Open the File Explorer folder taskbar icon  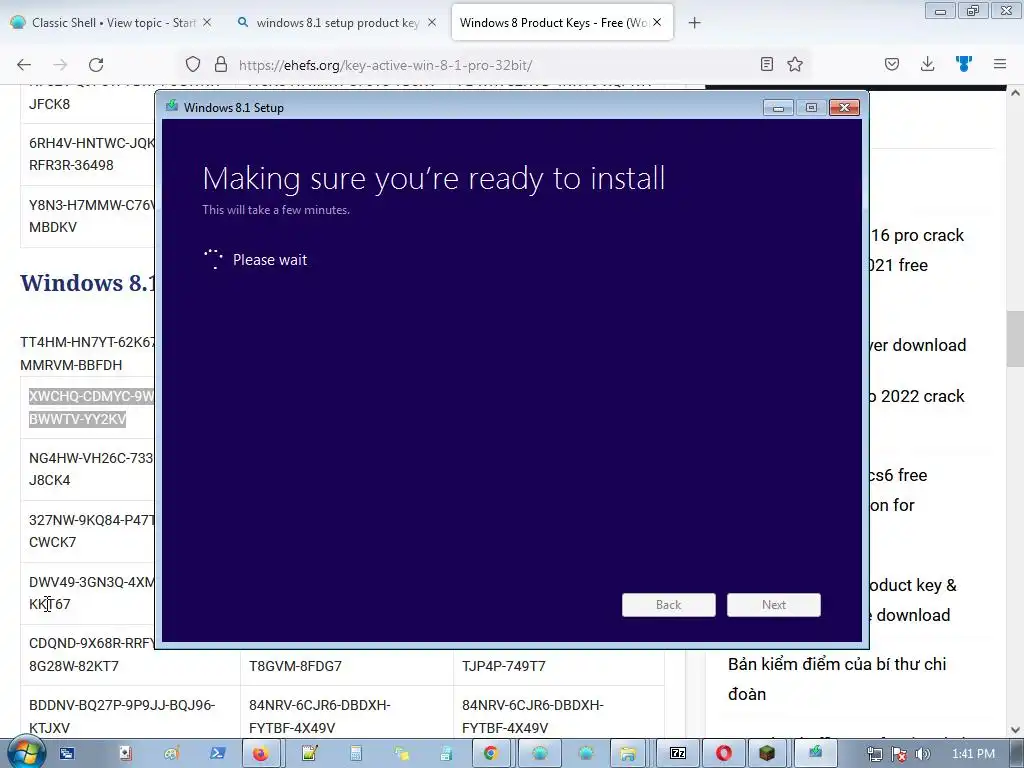click(x=628, y=753)
